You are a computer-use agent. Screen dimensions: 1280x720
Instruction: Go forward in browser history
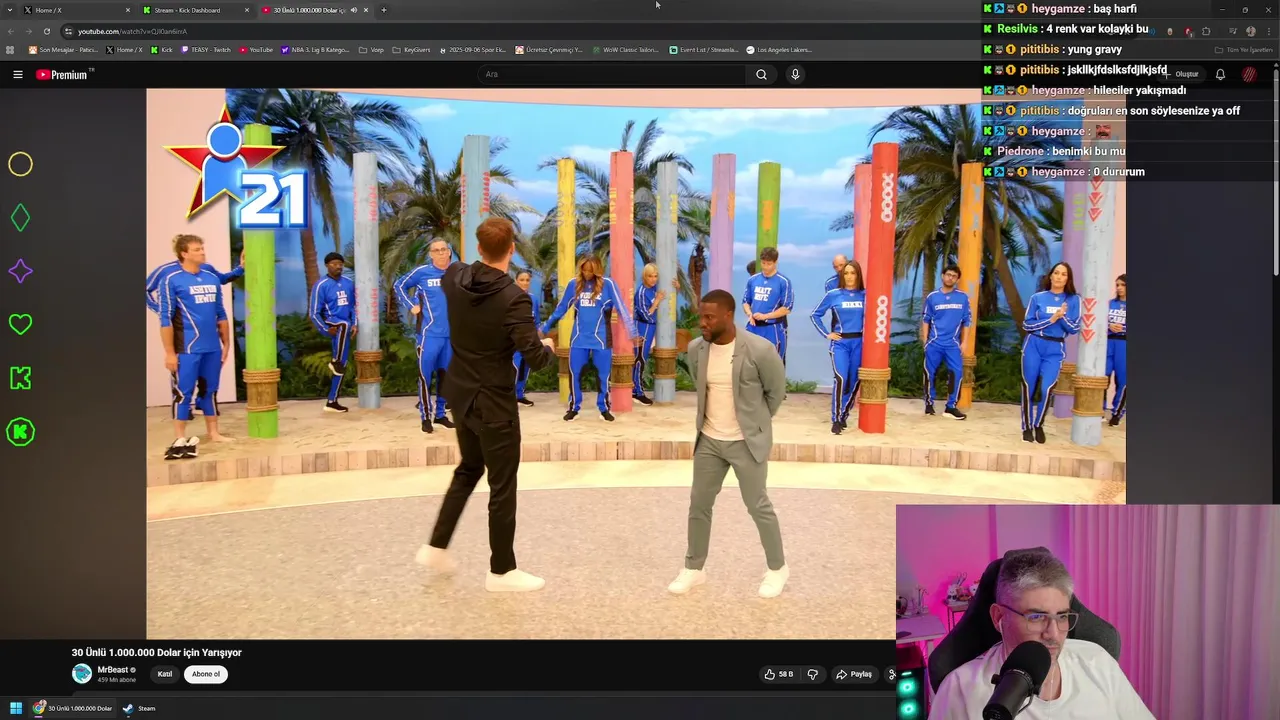click(28, 31)
